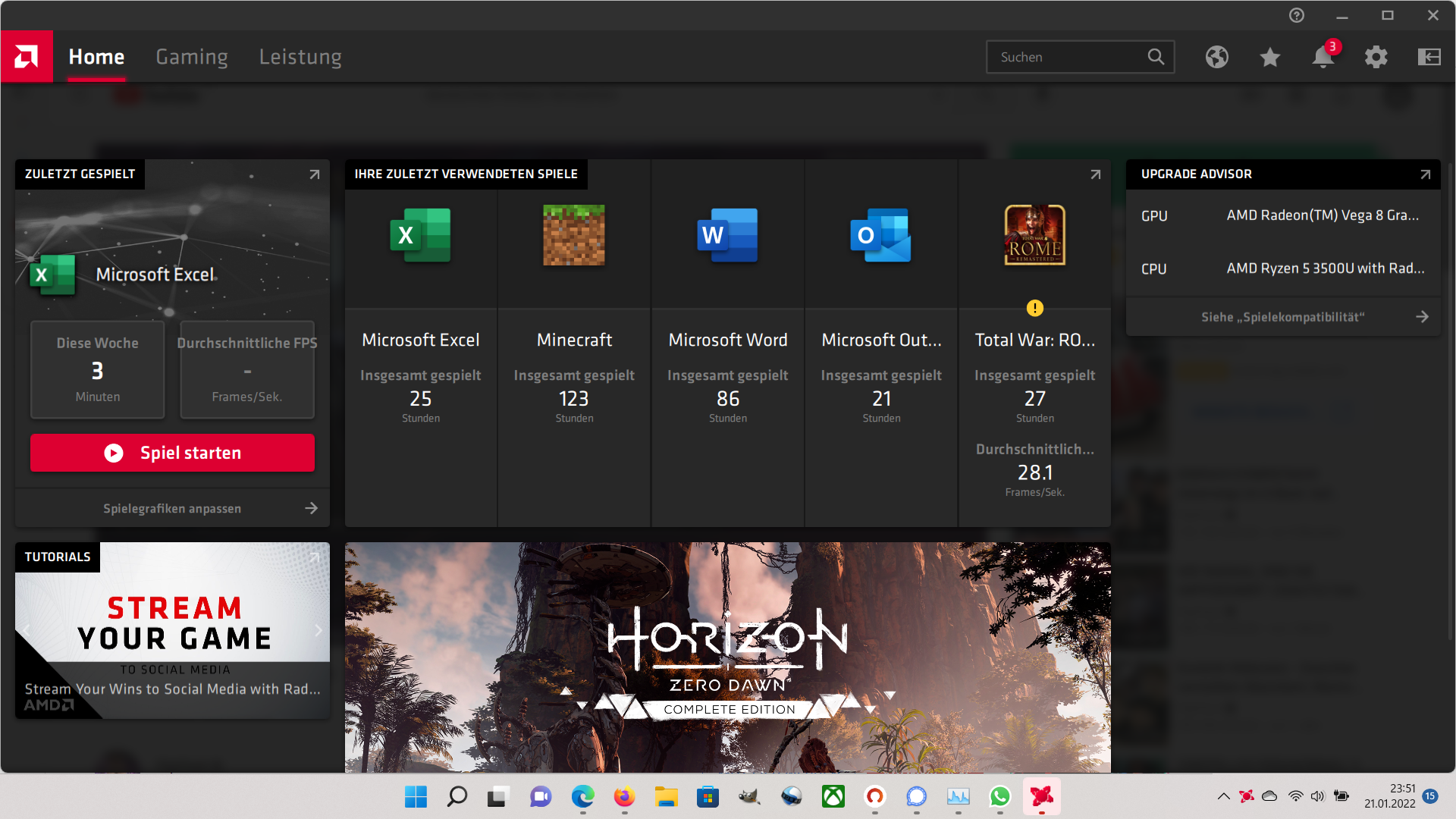
Task: Open Windows Start menu
Action: [416, 796]
